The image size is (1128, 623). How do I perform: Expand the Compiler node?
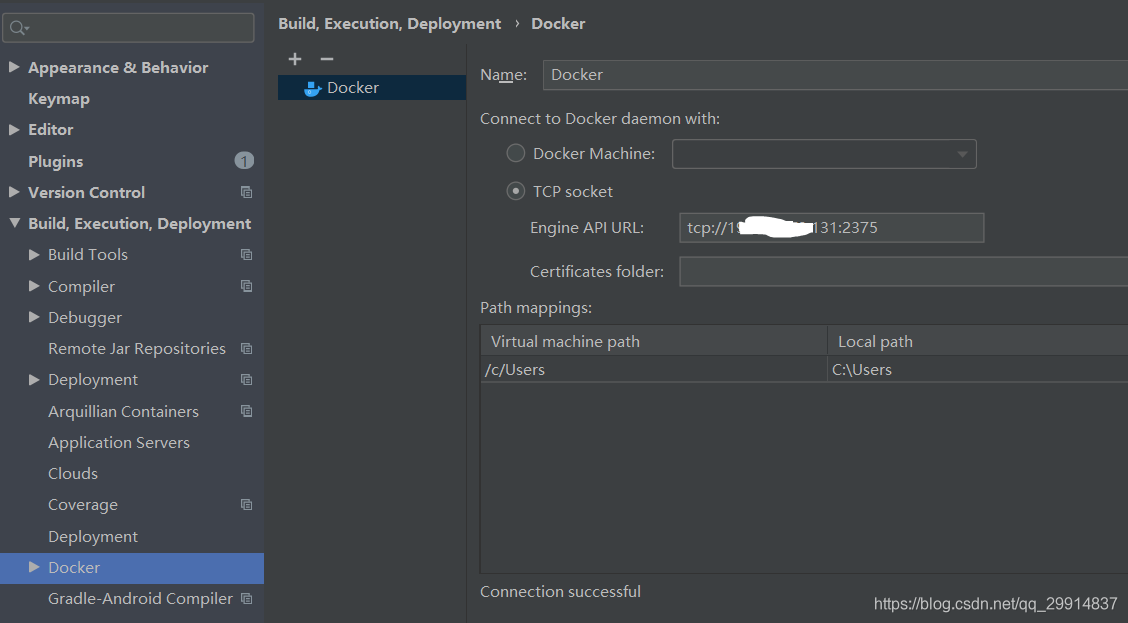click(x=34, y=286)
